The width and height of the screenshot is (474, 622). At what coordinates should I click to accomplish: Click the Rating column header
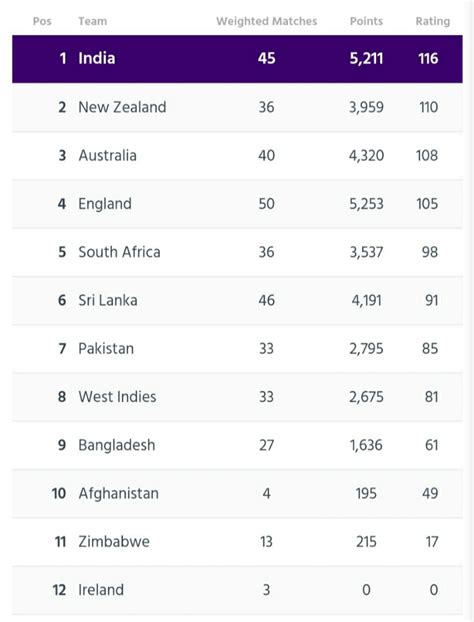pos(432,21)
